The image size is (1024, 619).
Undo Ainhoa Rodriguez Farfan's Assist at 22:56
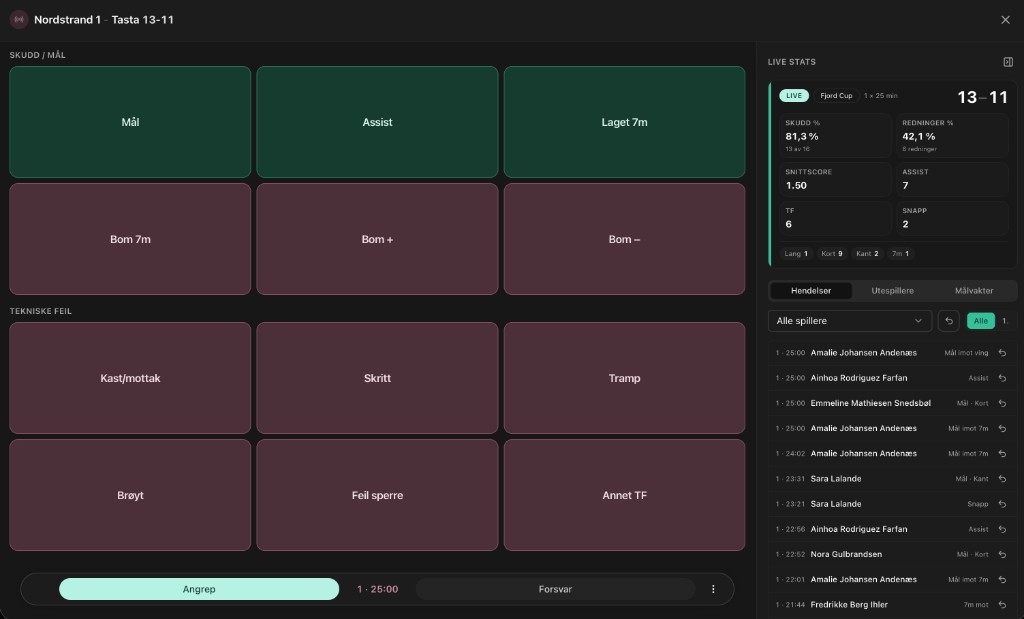(x=1002, y=529)
